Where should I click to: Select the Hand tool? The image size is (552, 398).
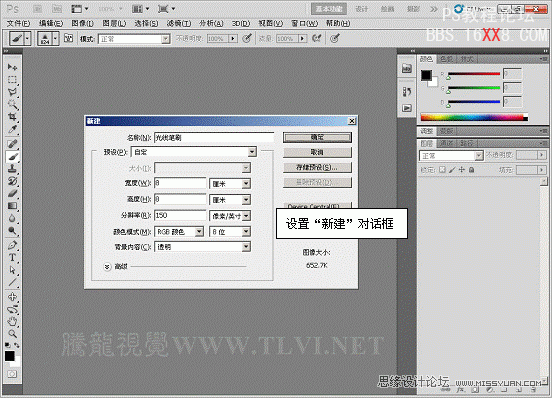[12, 321]
